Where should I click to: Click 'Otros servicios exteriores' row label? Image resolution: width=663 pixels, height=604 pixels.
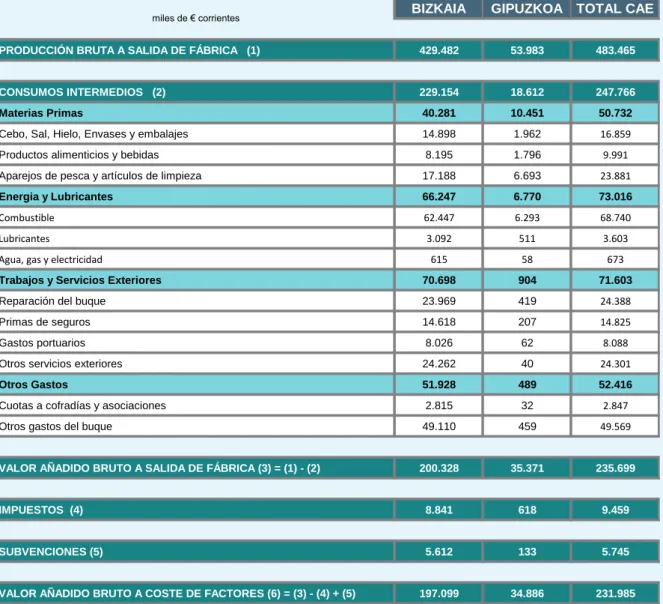pyautogui.click(x=61, y=364)
